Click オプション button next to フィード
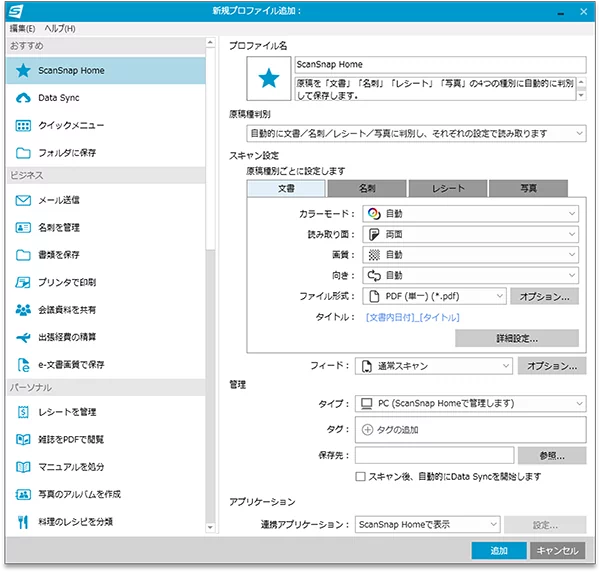600x572 pixels. pos(552,366)
